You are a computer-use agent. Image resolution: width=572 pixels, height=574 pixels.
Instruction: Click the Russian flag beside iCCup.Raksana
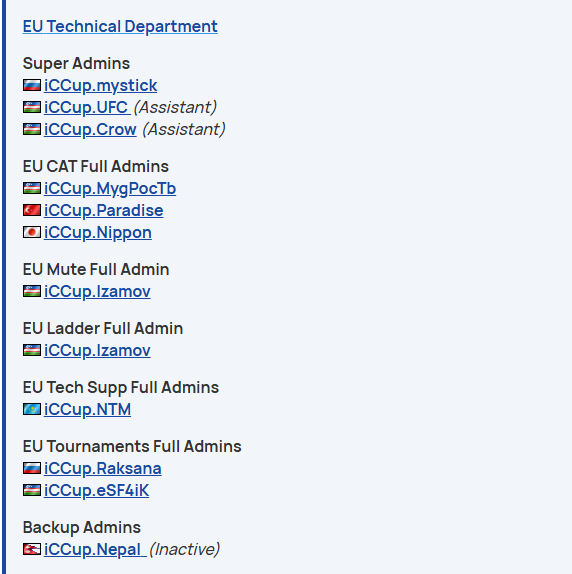point(32,468)
